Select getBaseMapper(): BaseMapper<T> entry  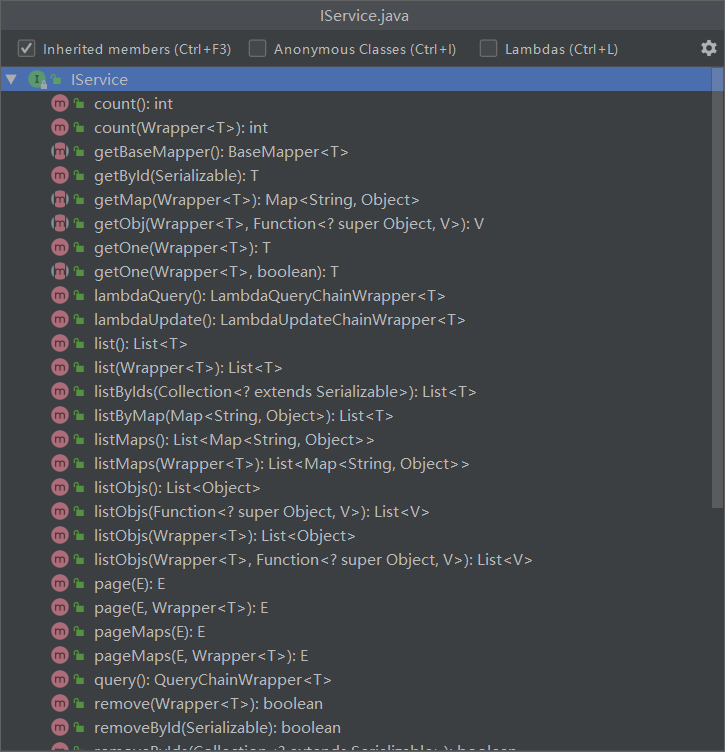coord(221,152)
